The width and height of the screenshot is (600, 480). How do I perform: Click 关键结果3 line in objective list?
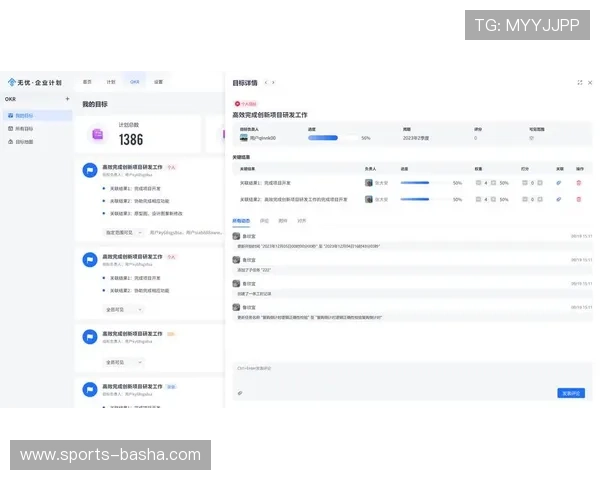[x=146, y=214]
